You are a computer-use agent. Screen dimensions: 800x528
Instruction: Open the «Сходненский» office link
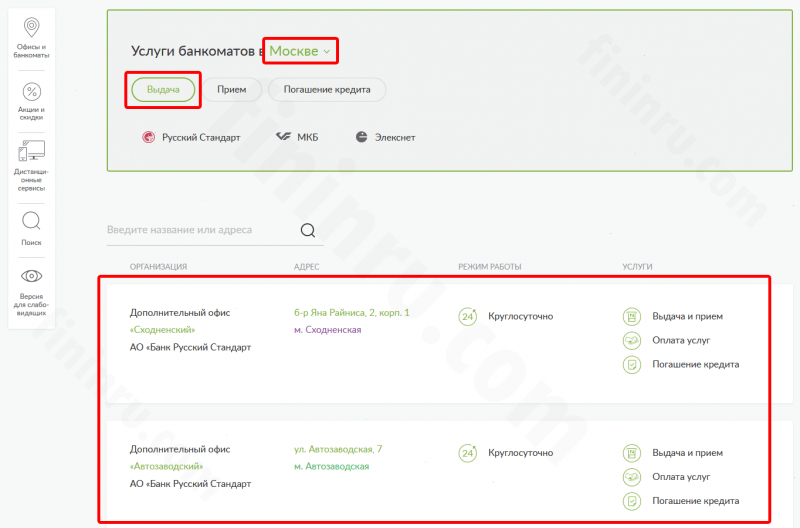[162, 330]
